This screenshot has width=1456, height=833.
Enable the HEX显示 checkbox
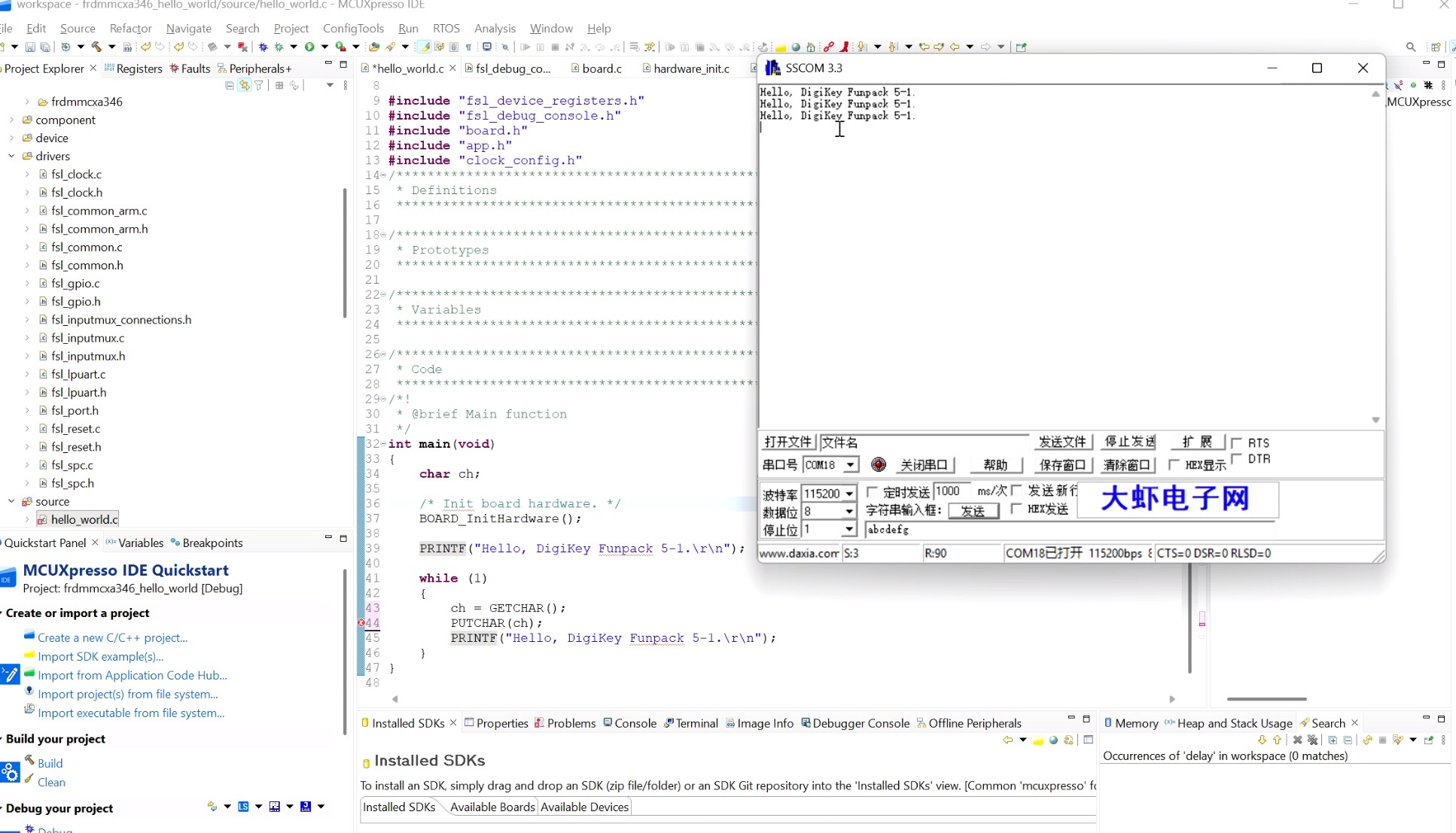coord(1174,465)
